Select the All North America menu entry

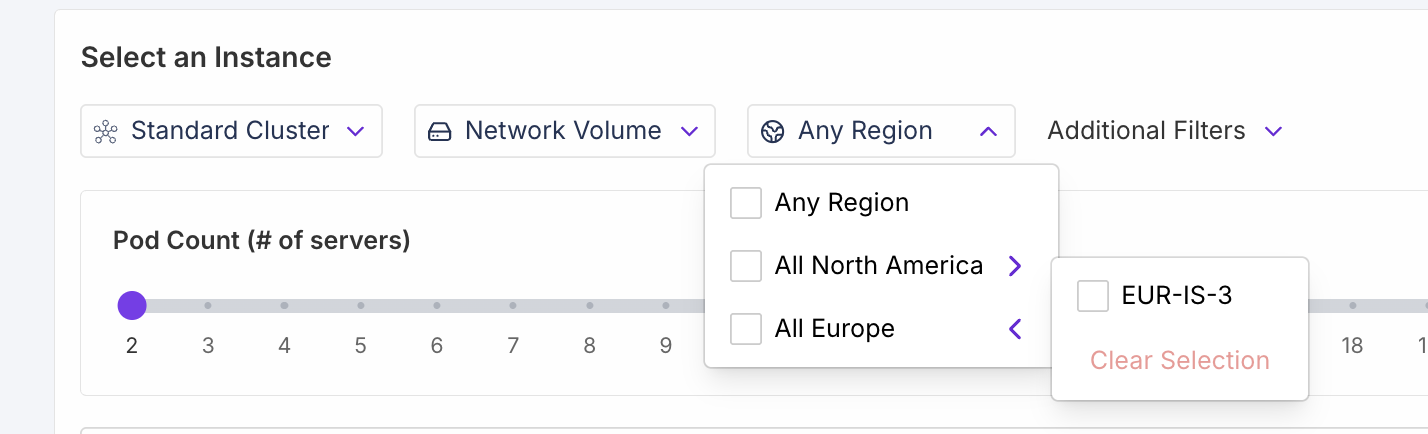click(x=878, y=266)
